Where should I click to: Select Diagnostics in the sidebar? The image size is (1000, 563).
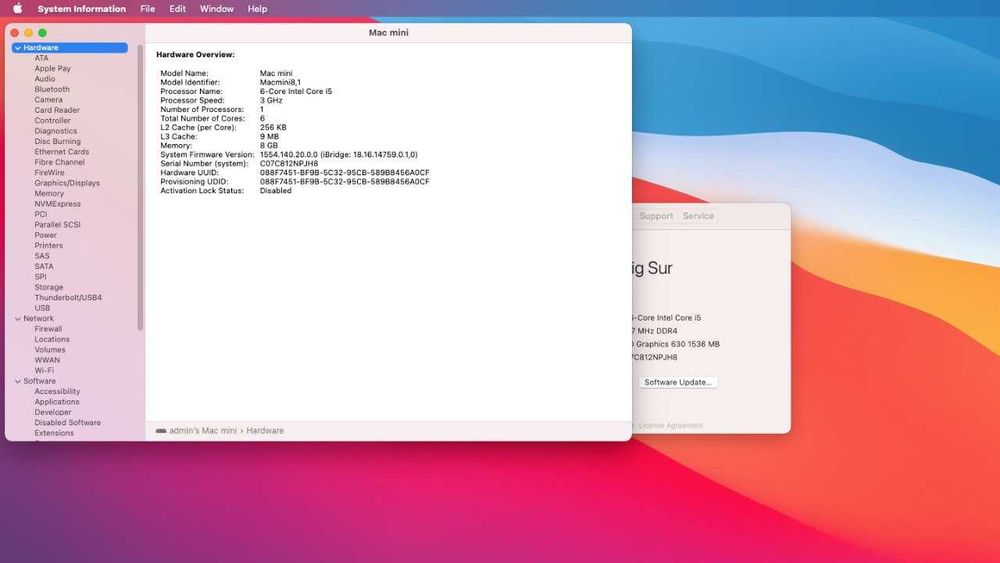click(x=56, y=131)
